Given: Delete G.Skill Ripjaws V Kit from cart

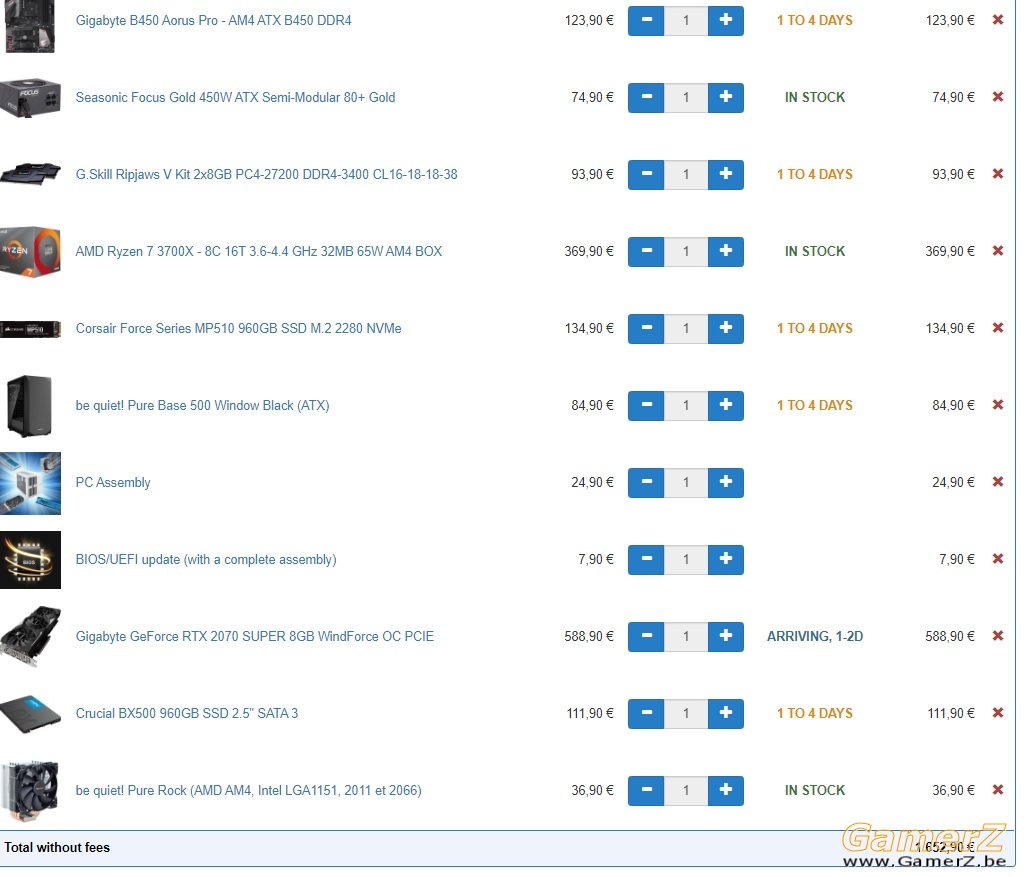Looking at the screenshot, I should tap(998, 174).
